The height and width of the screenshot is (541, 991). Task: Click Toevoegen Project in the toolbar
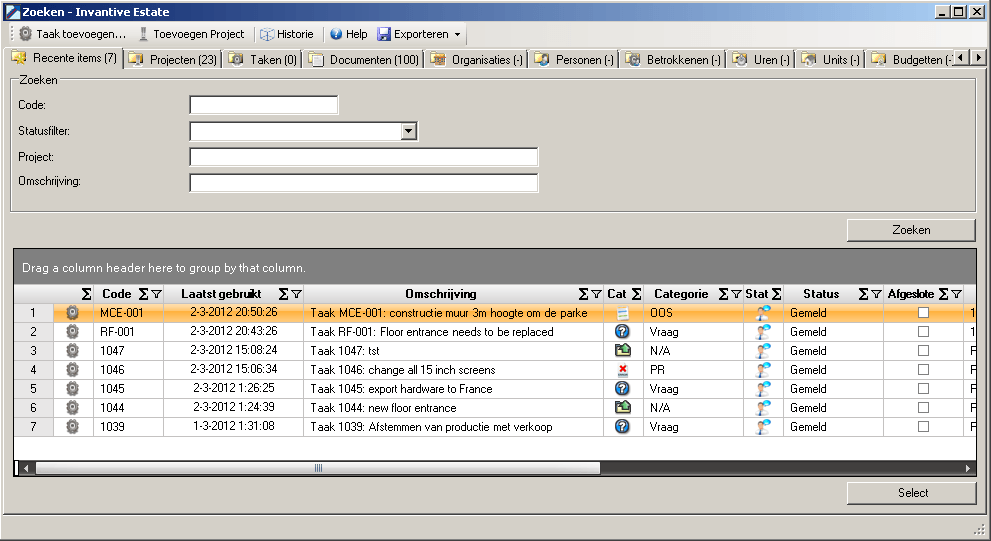(192, 34)
